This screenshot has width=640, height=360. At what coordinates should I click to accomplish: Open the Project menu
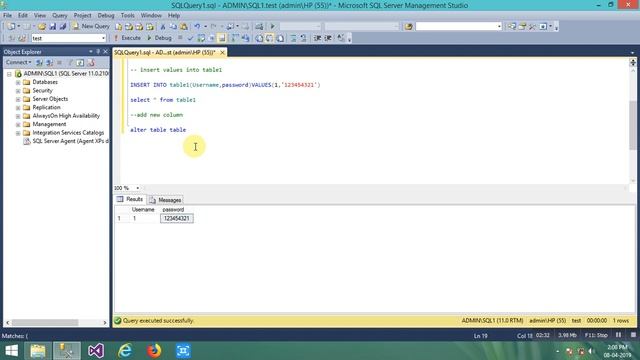click(82, 16)
